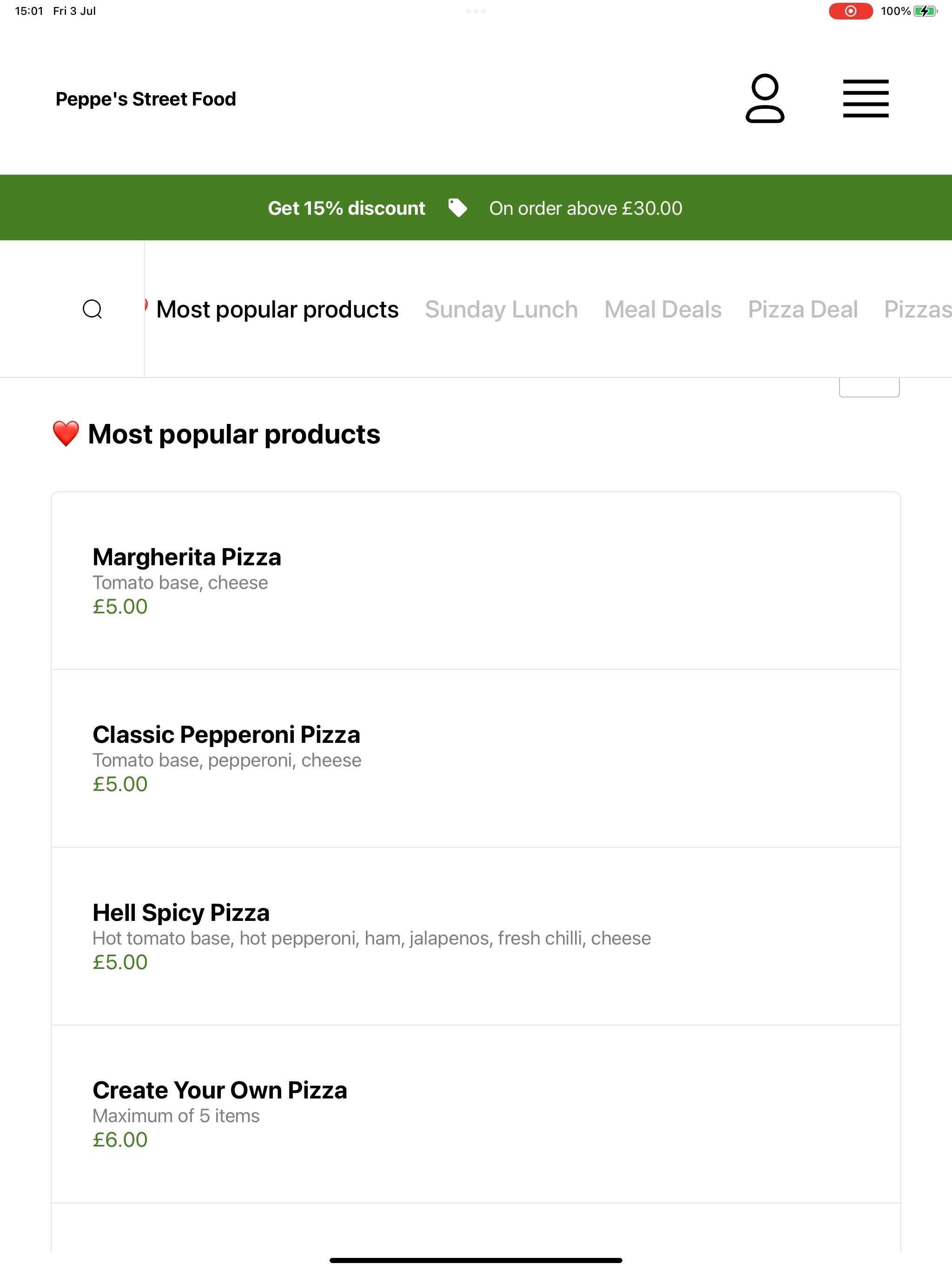
Task: Open the Create Your Own Pizza item
Action: click(x=476, y=1114)
